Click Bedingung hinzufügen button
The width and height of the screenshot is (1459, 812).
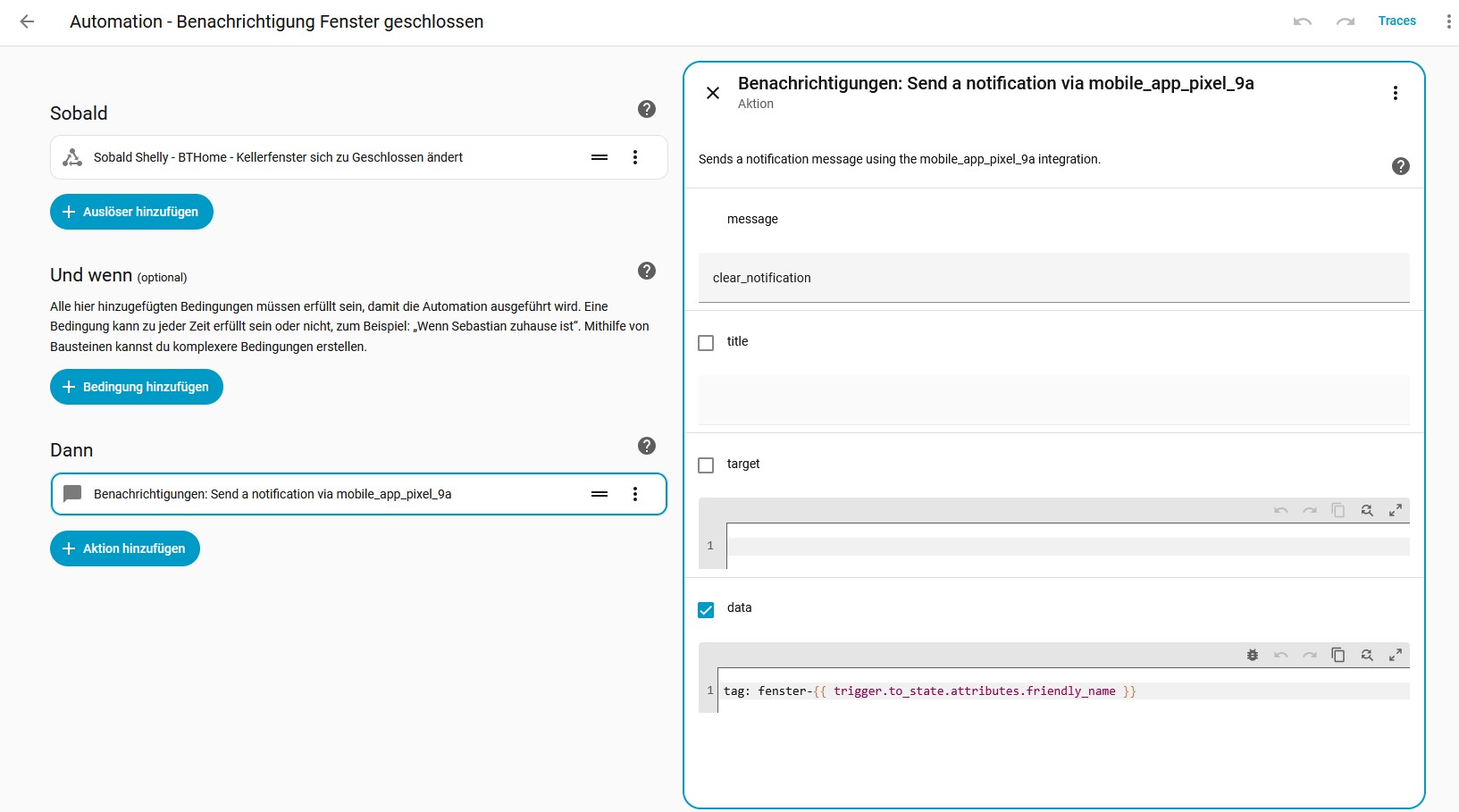tap(137, 387)
